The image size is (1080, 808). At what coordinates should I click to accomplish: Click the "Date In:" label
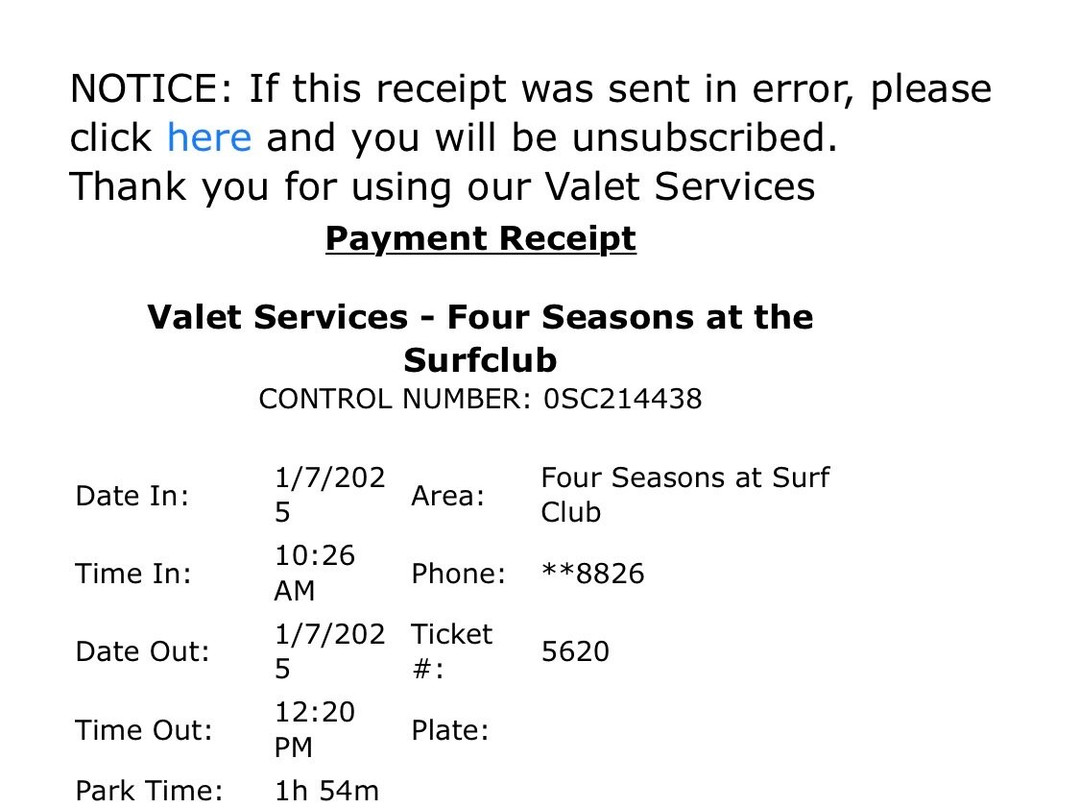[x=132, y=496]
